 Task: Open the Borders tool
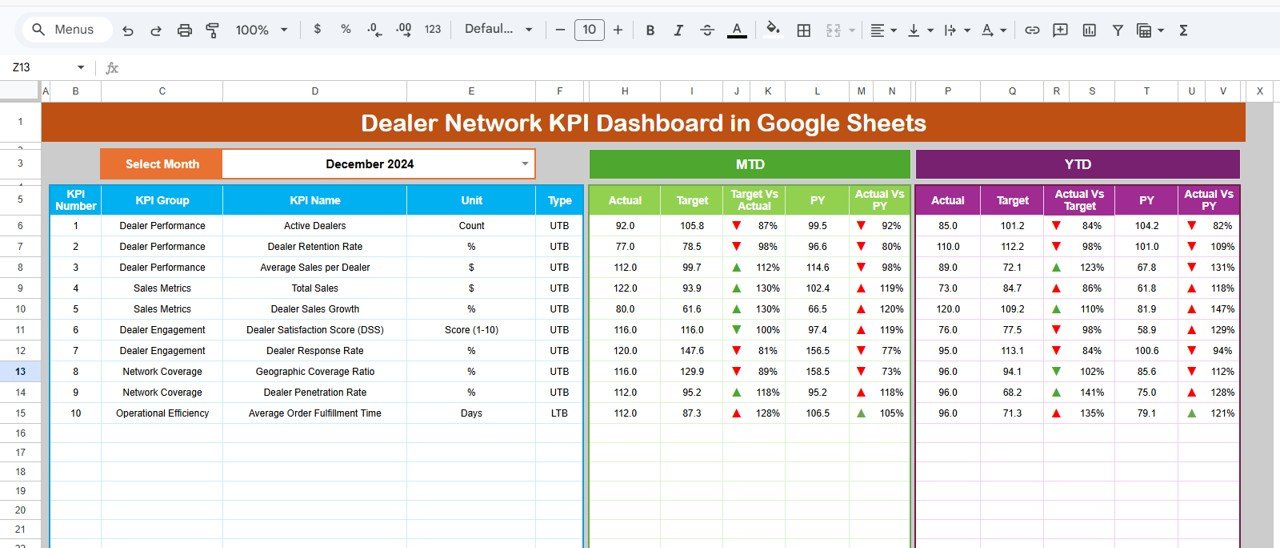pos(803,30)
